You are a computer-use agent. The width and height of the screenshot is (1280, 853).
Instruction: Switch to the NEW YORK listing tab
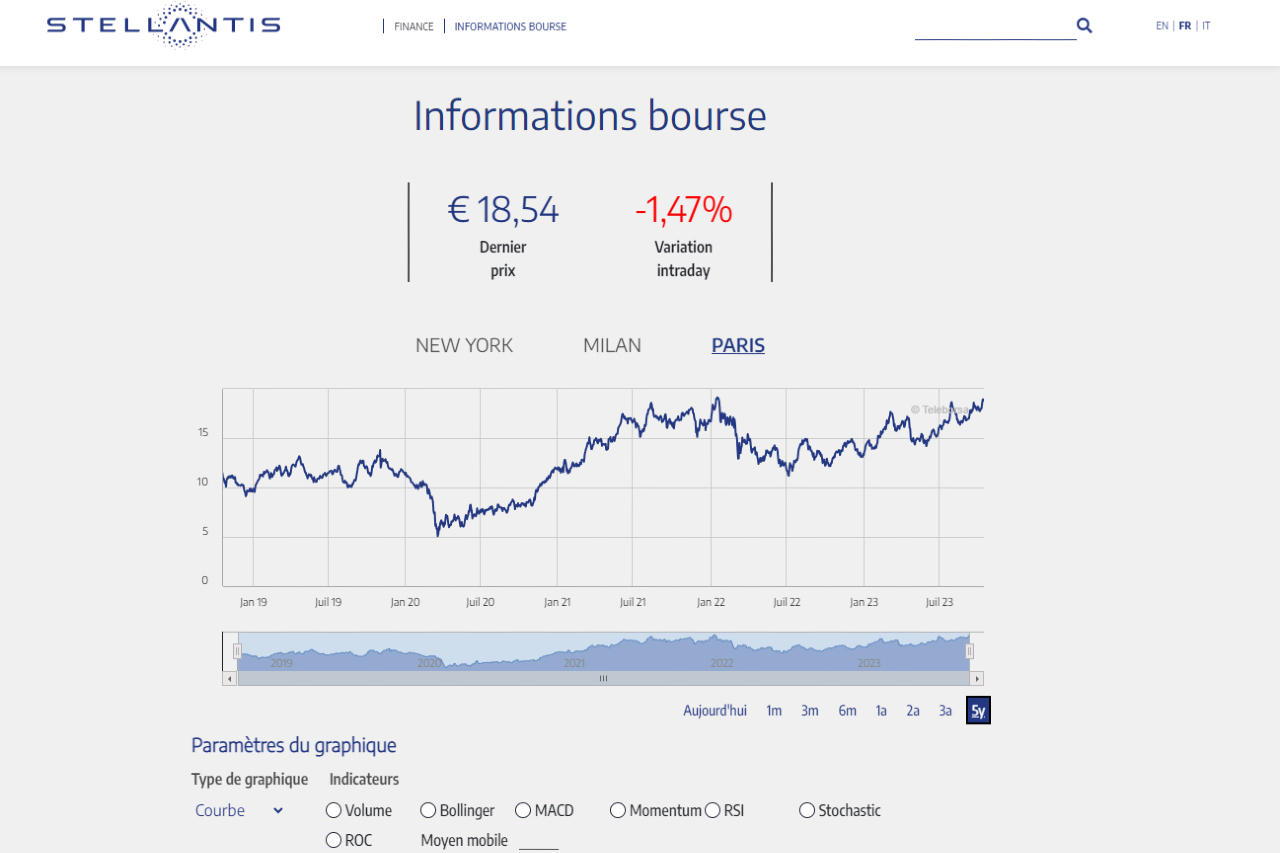click(x=464, y=345)
